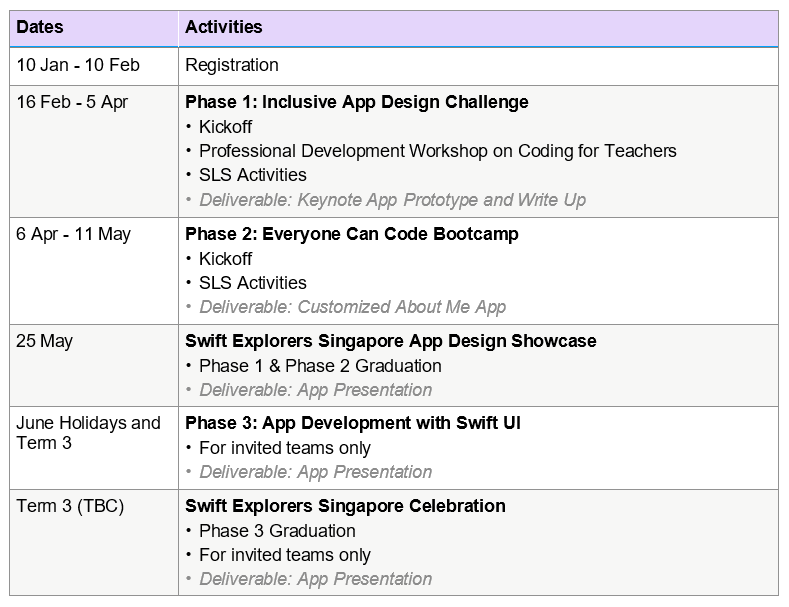Select Swift Explorers Singapore App Design Showcase
Image resolution: width=789 pixels, height=607 pixels.
click(391, 341)
